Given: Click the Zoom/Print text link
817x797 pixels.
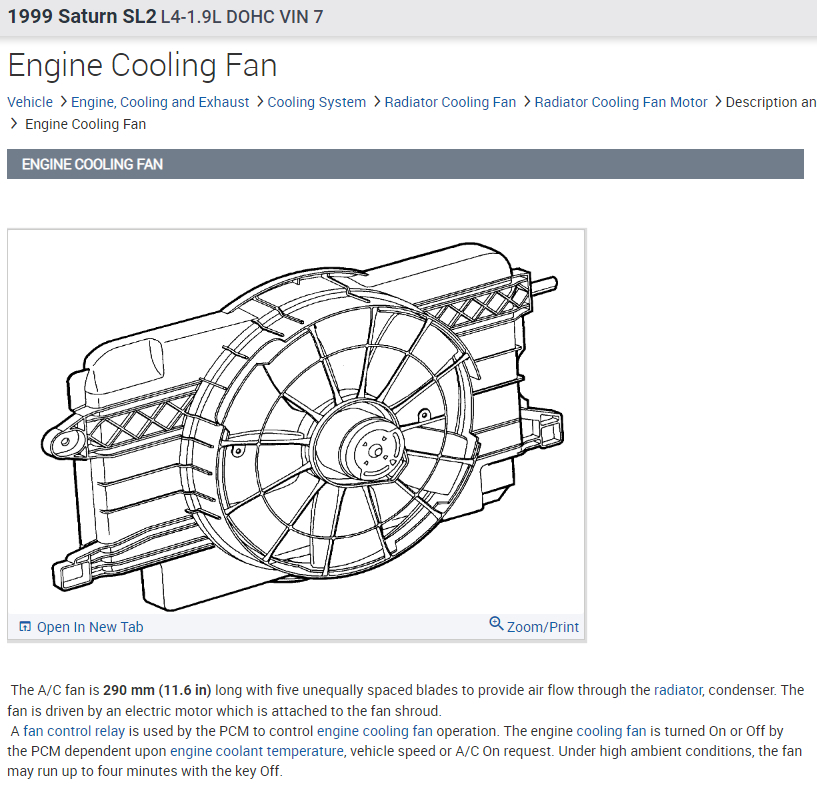Looking at the screenshot, I should pyautogui.click(x=542, y=626).
